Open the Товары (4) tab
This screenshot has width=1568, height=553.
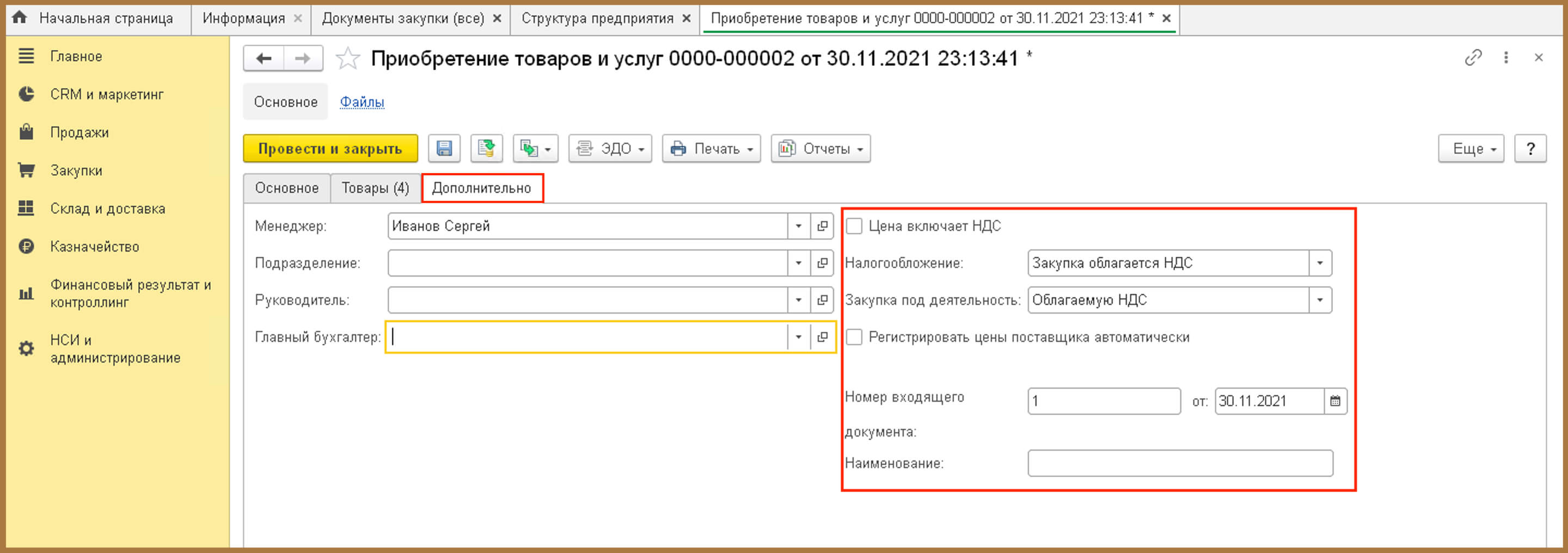[x=375, y=188]
